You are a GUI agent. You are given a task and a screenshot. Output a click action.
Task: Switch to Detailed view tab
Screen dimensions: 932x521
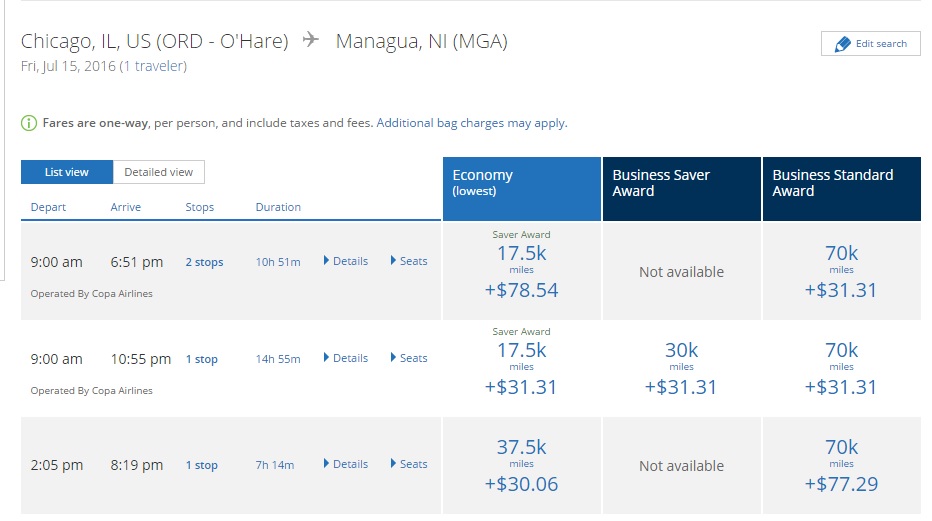pos(159,172)
